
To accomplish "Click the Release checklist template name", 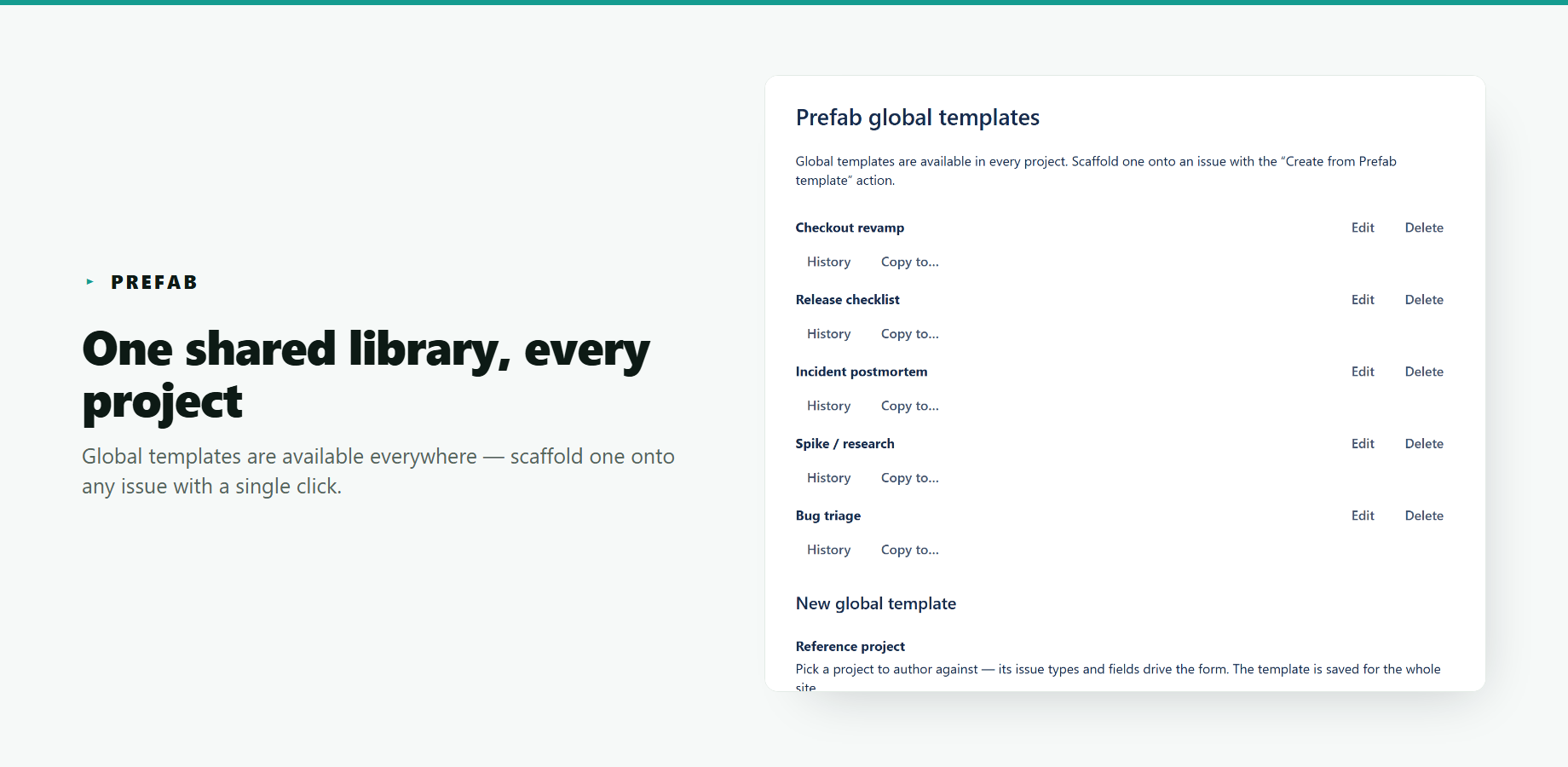I will [847, 300].
